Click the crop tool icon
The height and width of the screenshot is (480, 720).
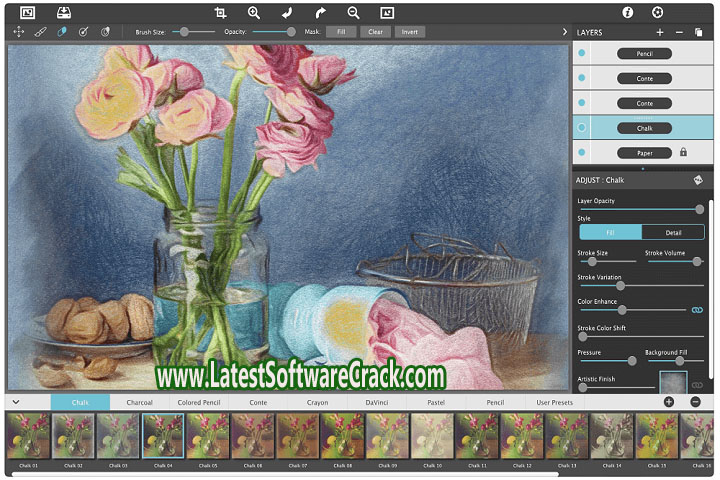221,12
